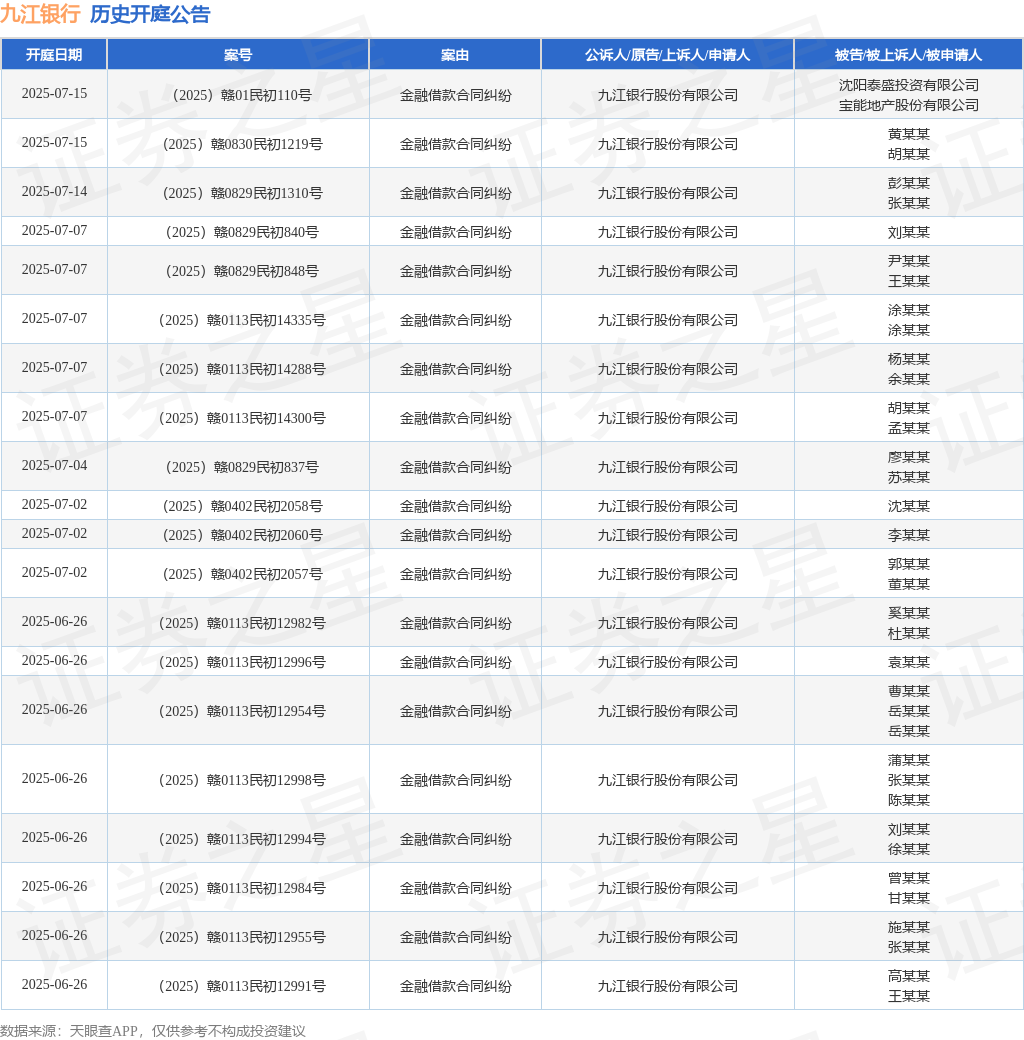
Task: Click 九江银行股份有限公司 in the 赣0829民初840号 row
Action: tap(668, 233)
